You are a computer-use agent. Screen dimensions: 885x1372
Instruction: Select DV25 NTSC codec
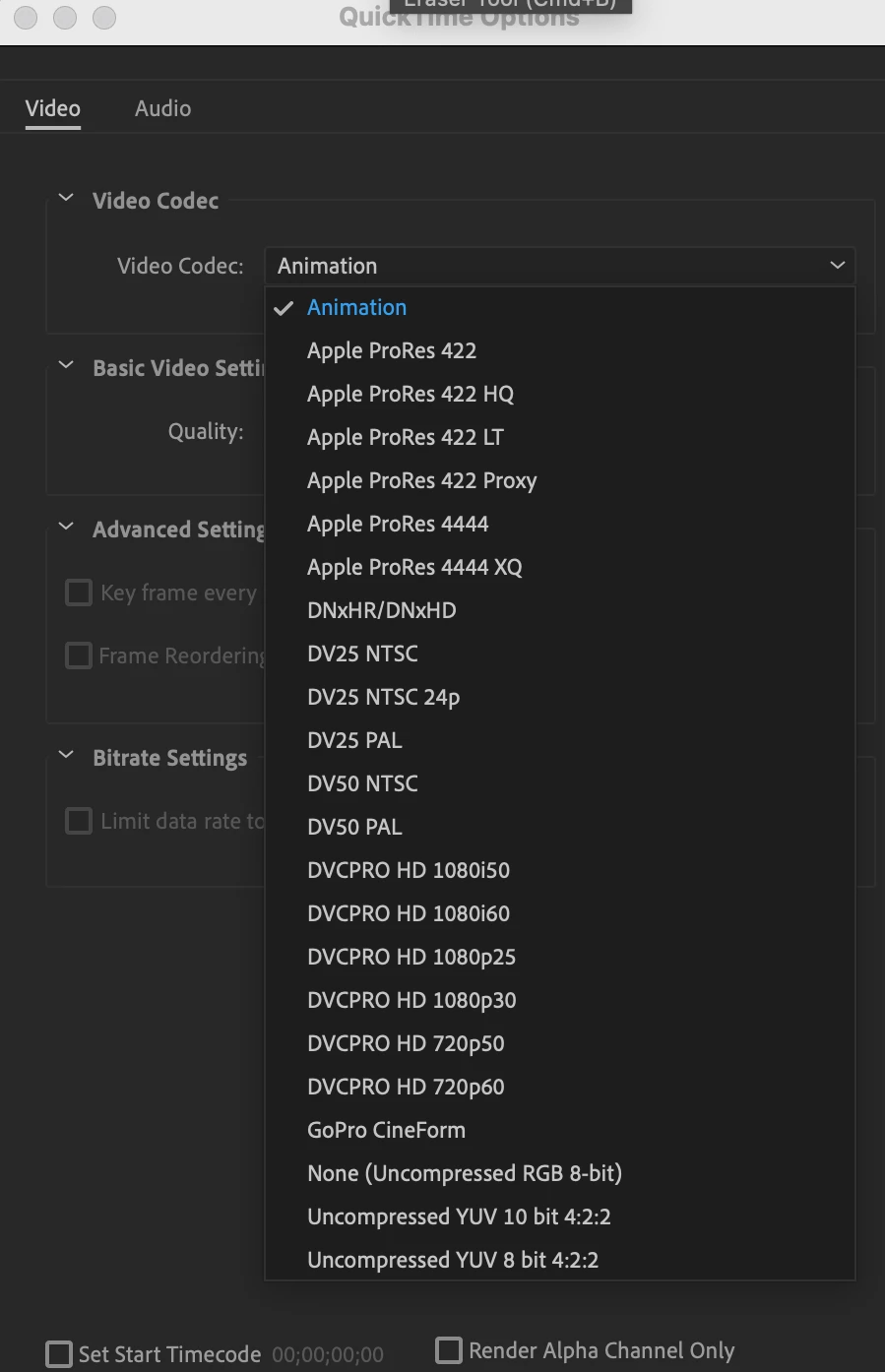click(x=559, y=654)
